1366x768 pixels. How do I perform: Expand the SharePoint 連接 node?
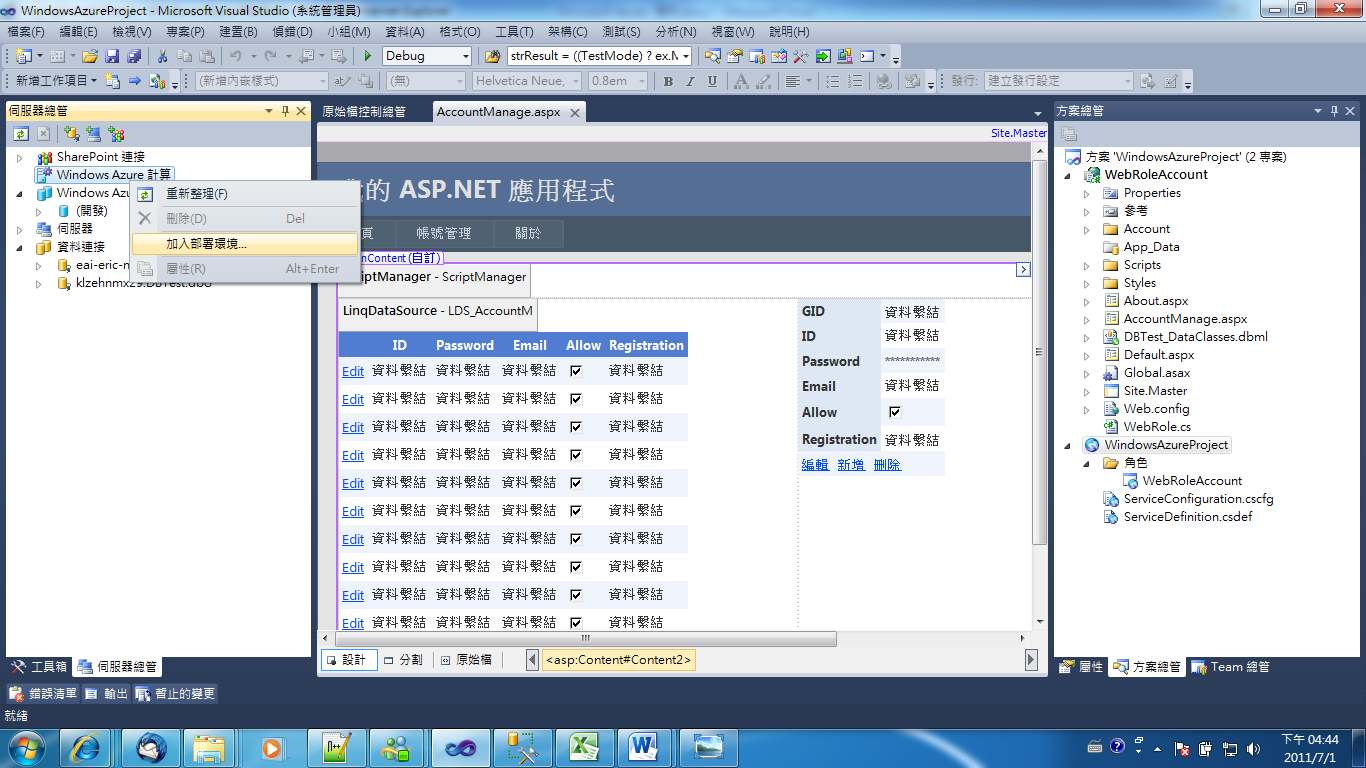(20, 157)
